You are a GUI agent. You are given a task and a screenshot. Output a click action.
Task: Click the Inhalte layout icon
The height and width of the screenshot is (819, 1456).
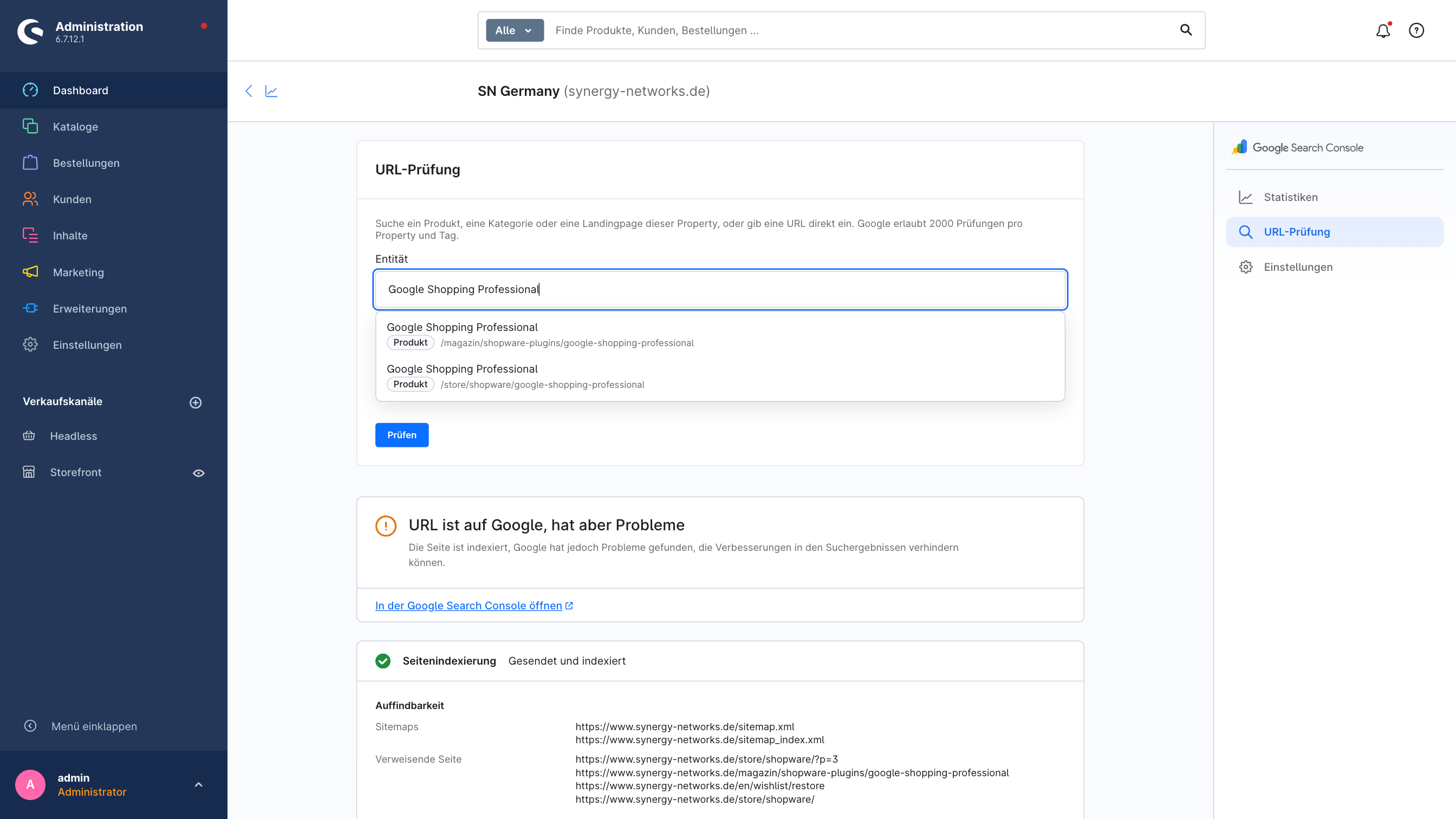click(x=30, y=235)
